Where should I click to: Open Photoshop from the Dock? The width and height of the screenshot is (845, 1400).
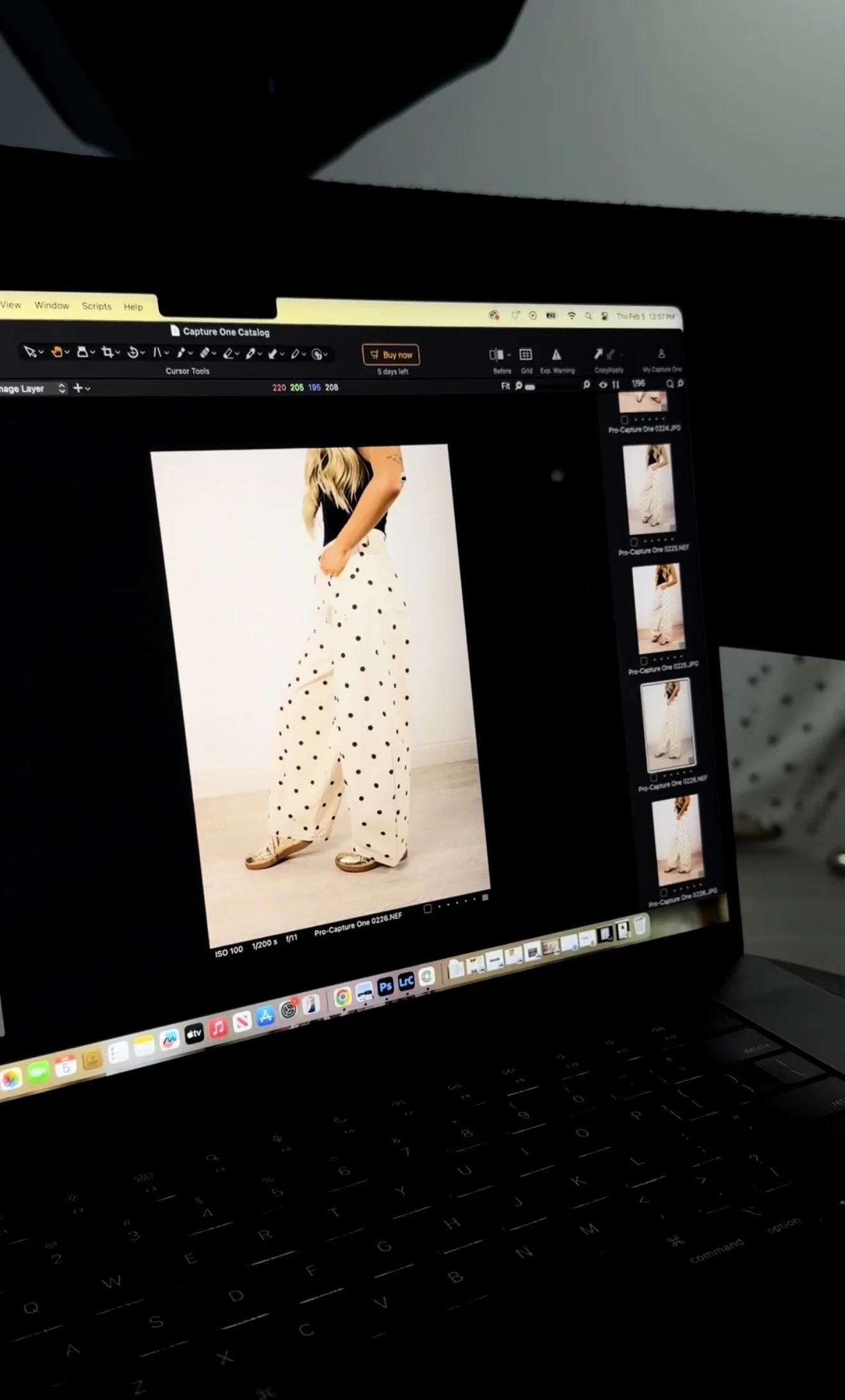click(385, 987)
